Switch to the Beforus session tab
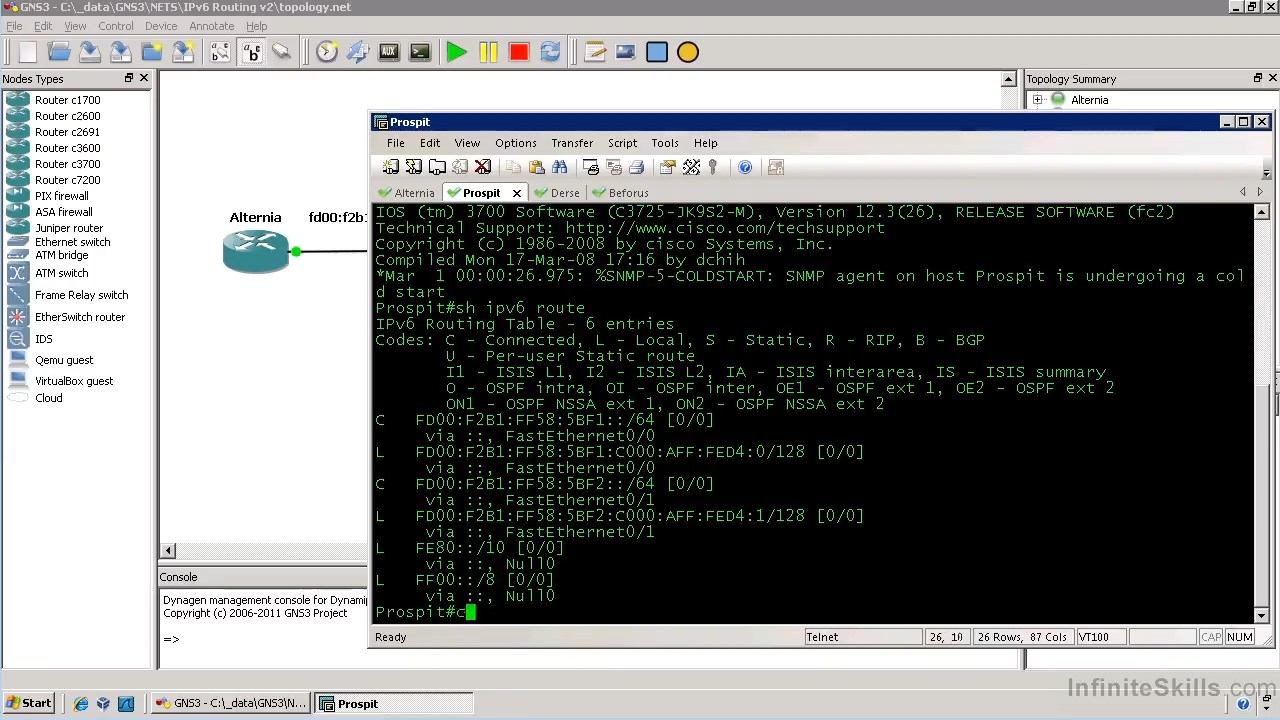This screenshot has height=720, width=1280. pos(621,193)
